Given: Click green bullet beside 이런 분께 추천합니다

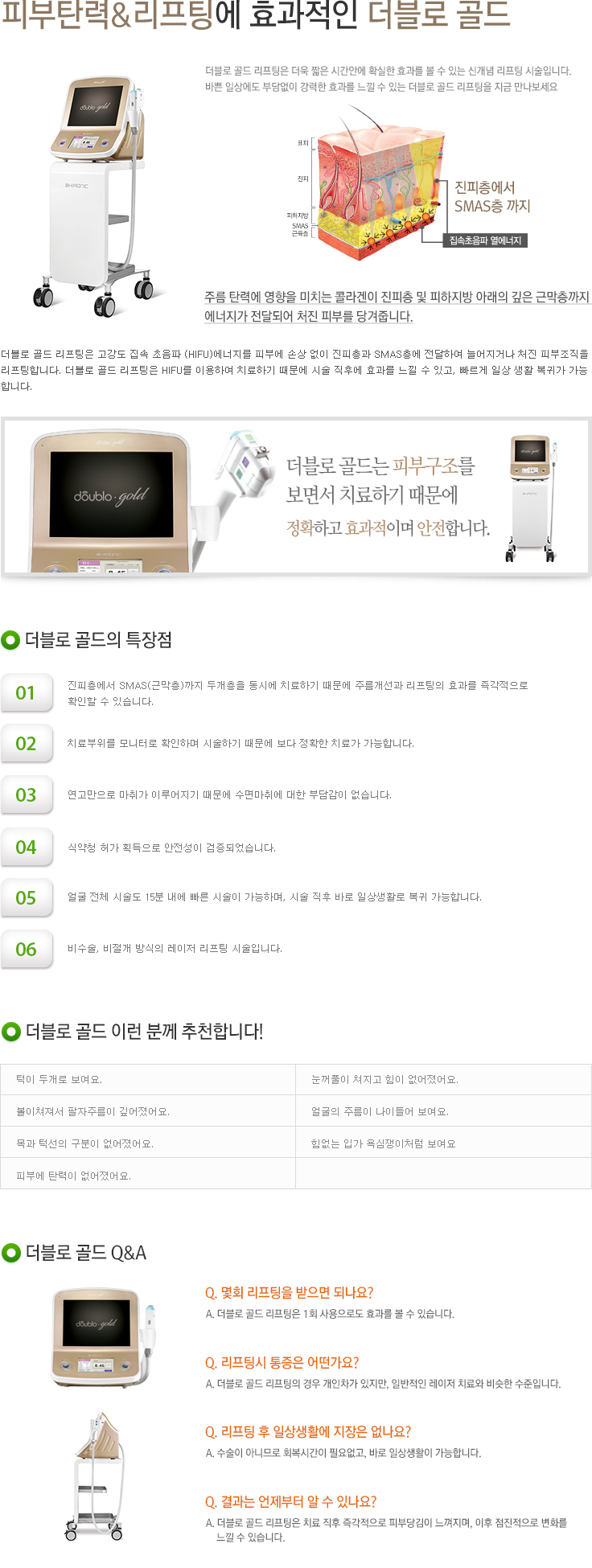Looking at the screenshot, I should point(10,1031).
